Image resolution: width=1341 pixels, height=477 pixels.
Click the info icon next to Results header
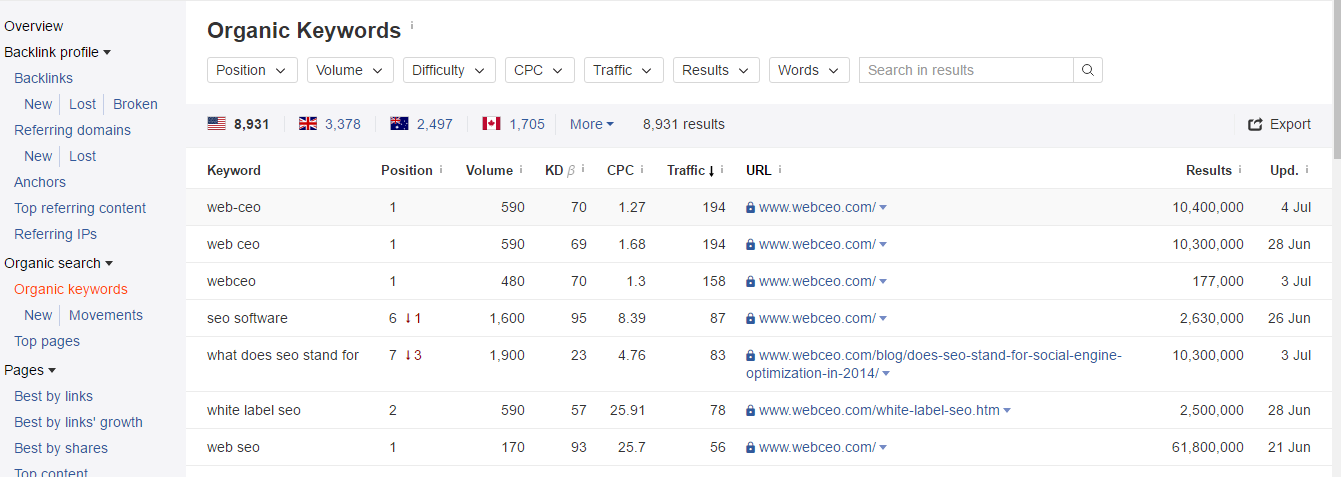1240,169
